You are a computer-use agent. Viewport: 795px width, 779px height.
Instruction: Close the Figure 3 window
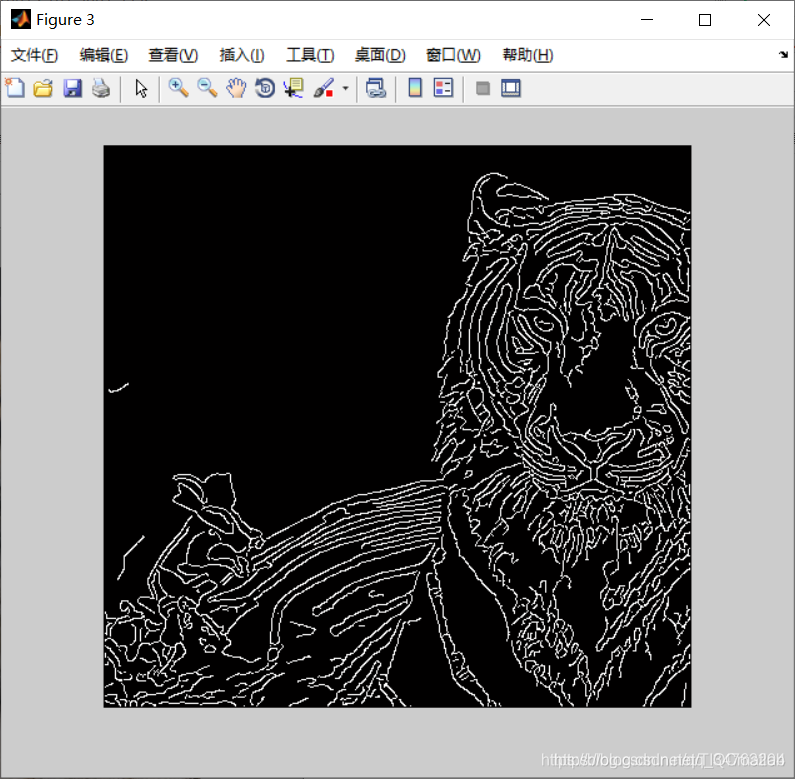[764, 20]
